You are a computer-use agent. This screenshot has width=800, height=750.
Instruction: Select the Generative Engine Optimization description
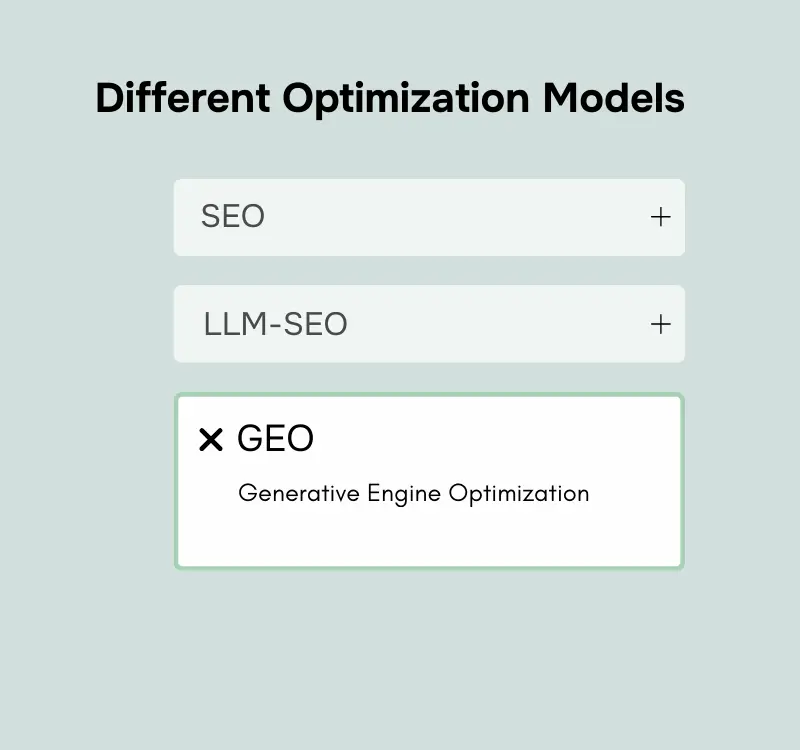(413, 494)
